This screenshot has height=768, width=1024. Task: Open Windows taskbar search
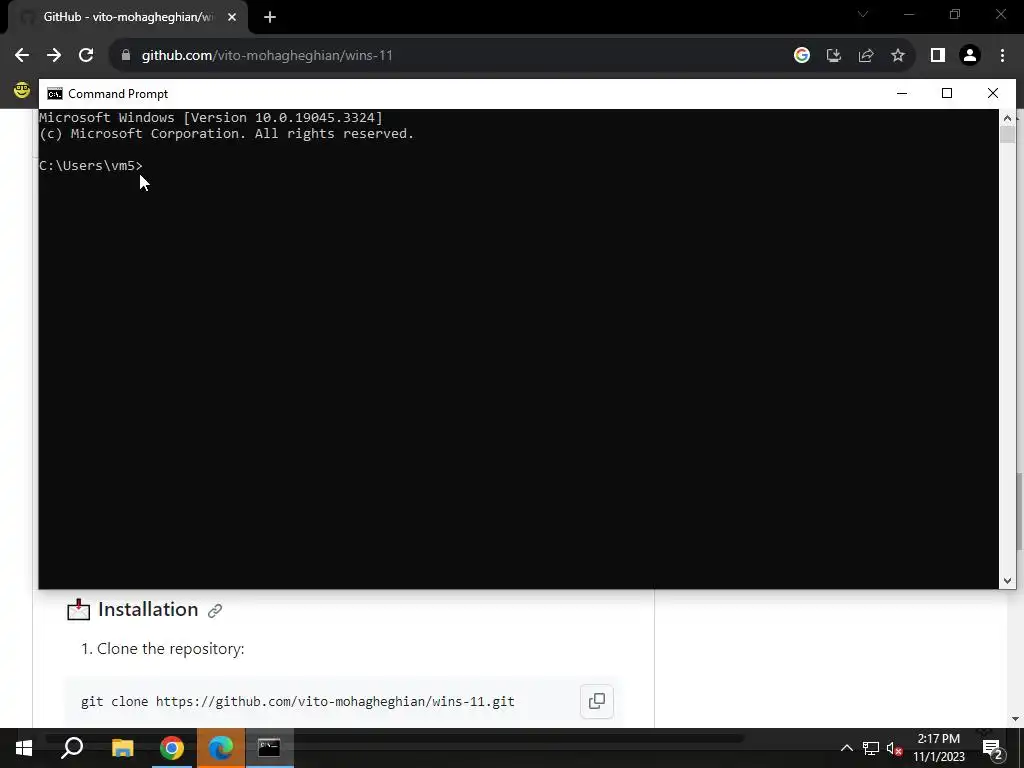(x=72, y=748)
